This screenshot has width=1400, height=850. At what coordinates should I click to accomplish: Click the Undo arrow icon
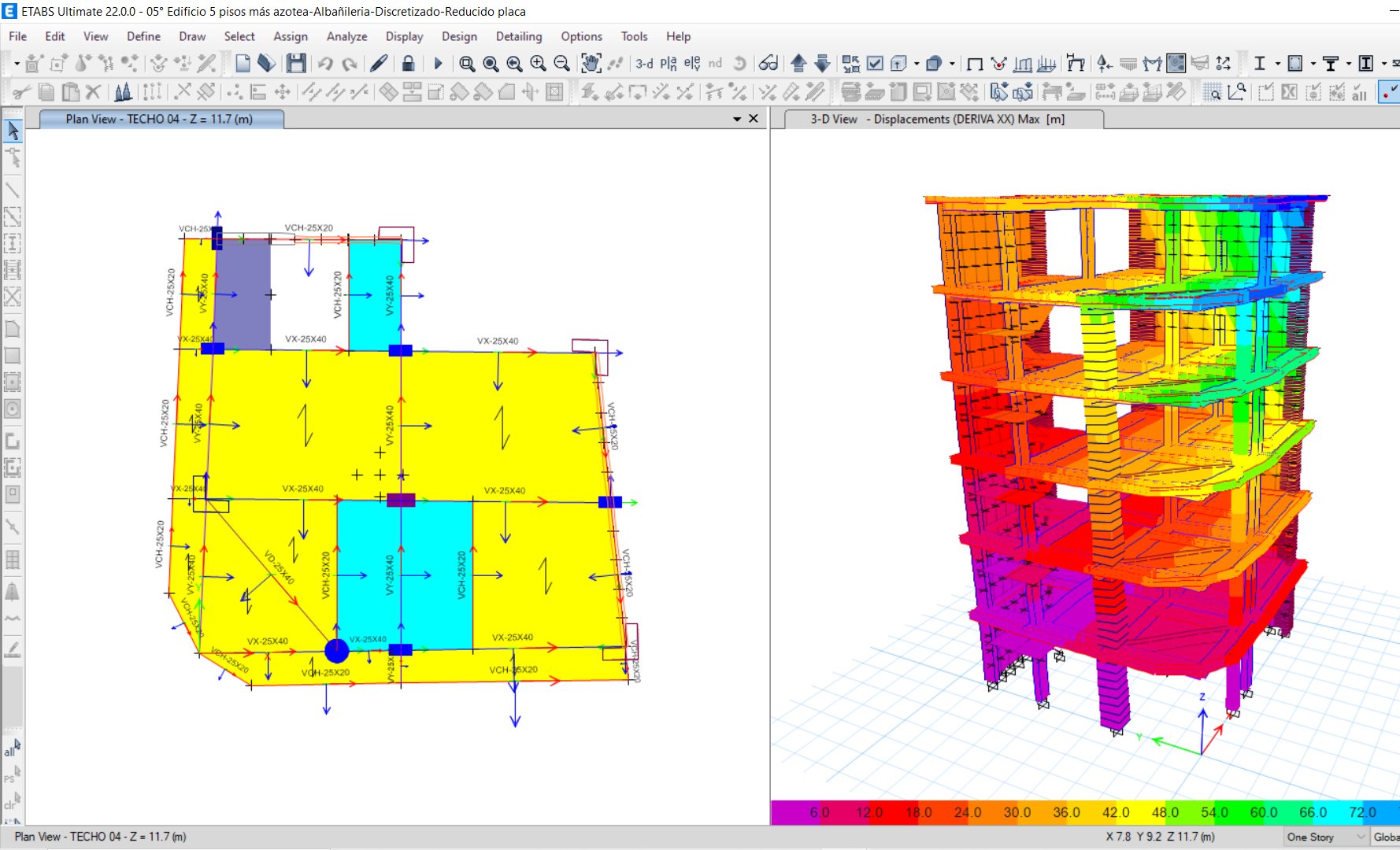coord(325,63)
